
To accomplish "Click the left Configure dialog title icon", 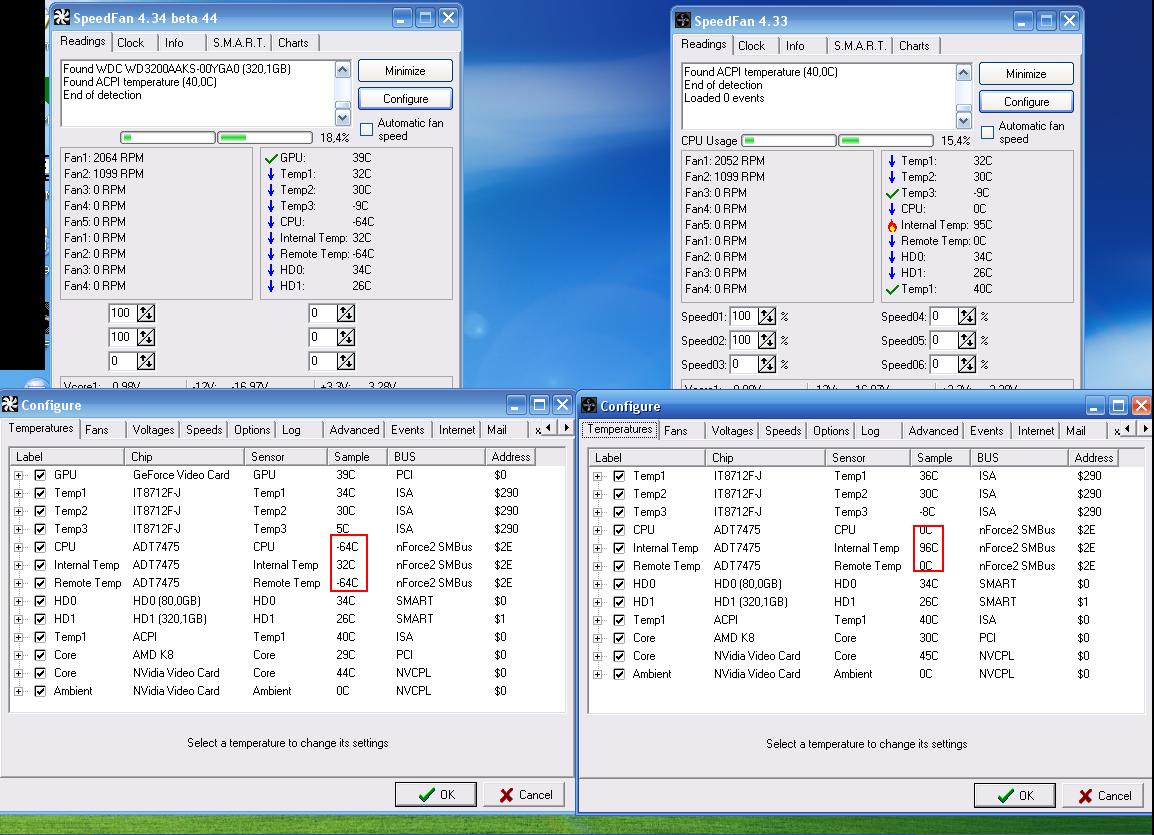I will pos(10,404).
